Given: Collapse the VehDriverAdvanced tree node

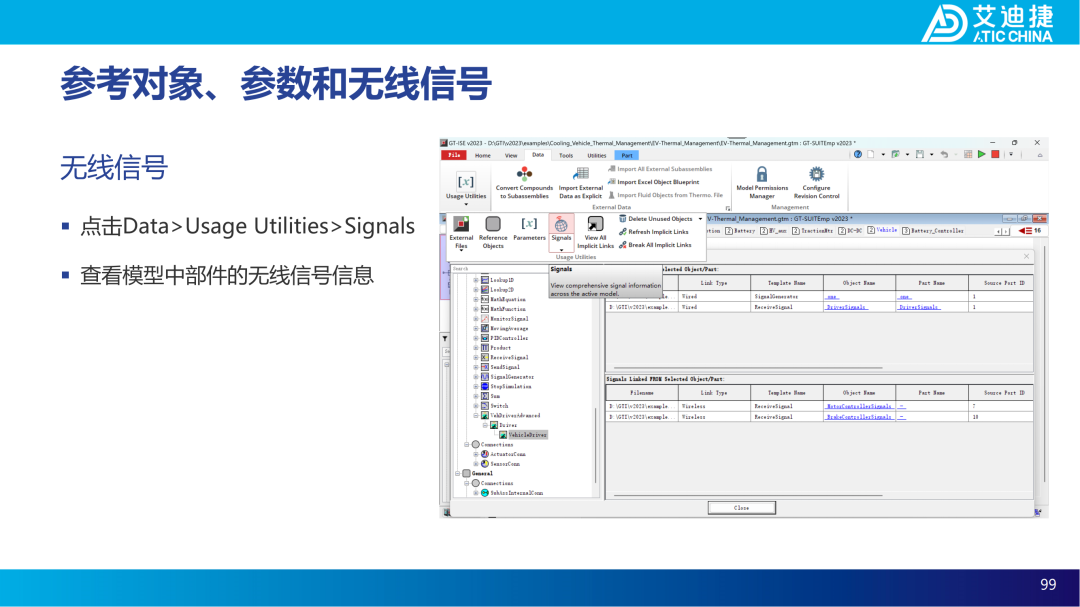Looking at the screenshot, I should [x=476, y=415].
